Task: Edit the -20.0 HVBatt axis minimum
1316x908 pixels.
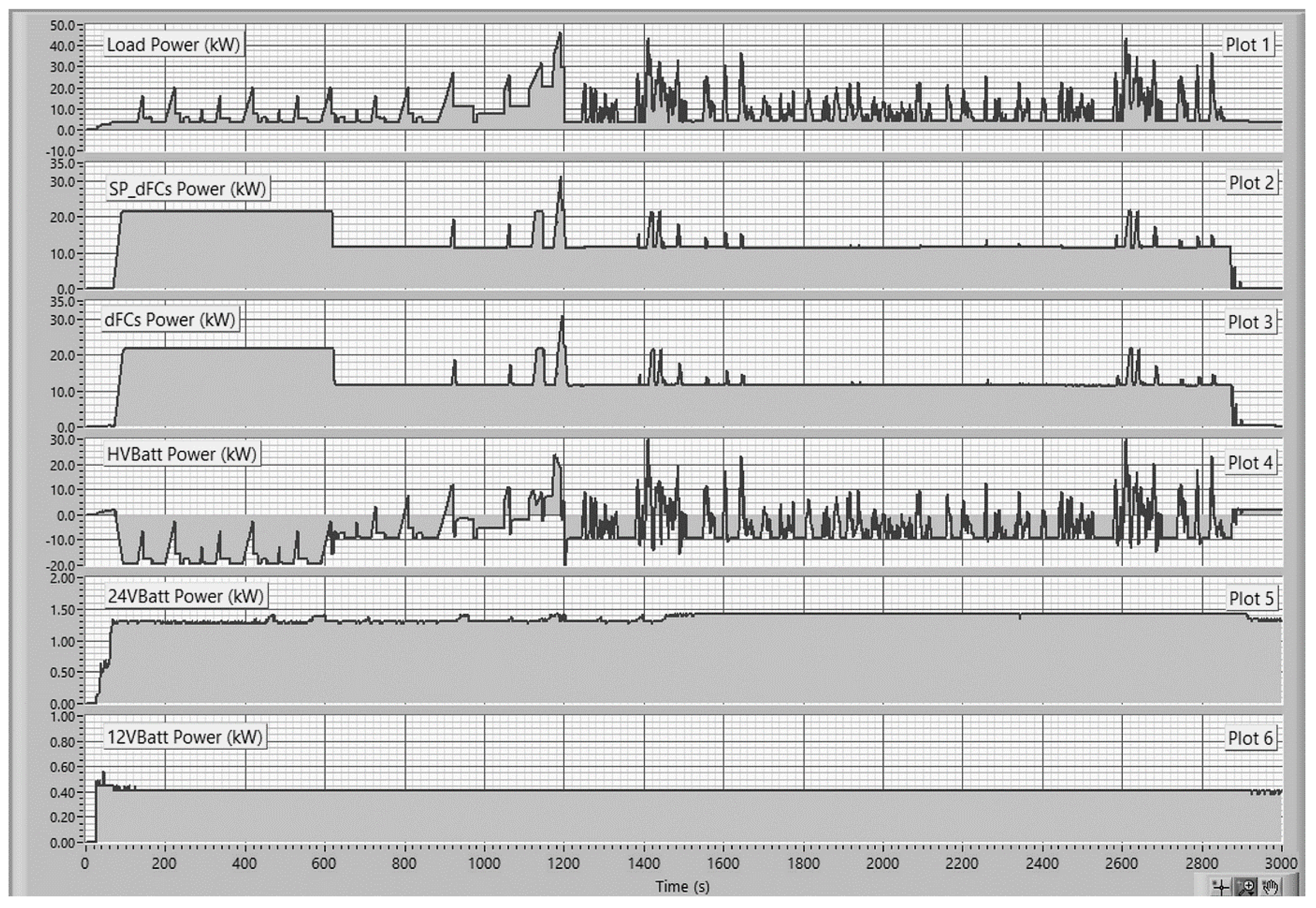Action: pos(60,566)
